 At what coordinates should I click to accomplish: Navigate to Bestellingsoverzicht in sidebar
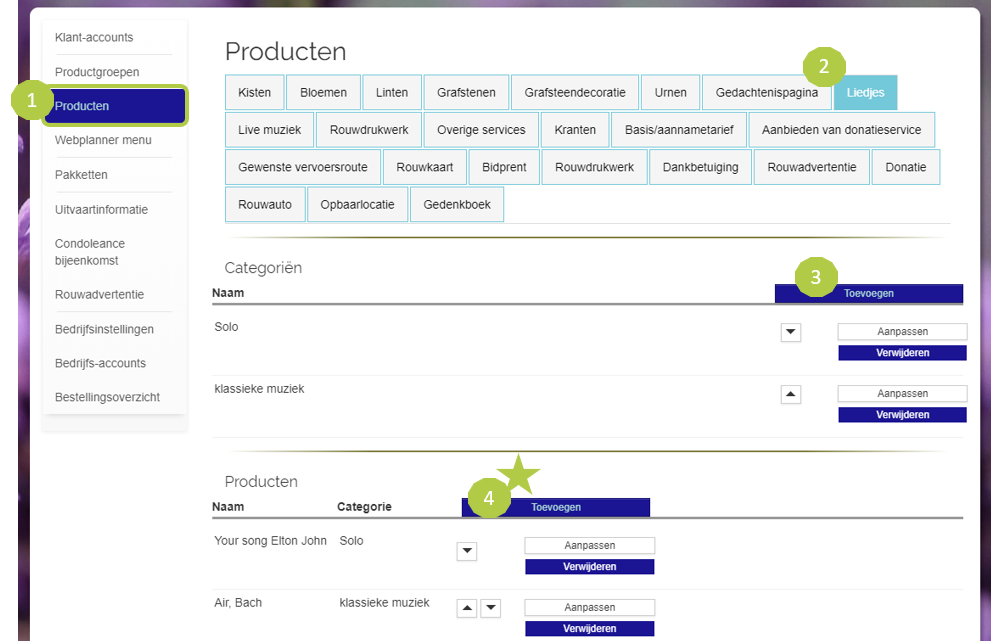(107, 397)
